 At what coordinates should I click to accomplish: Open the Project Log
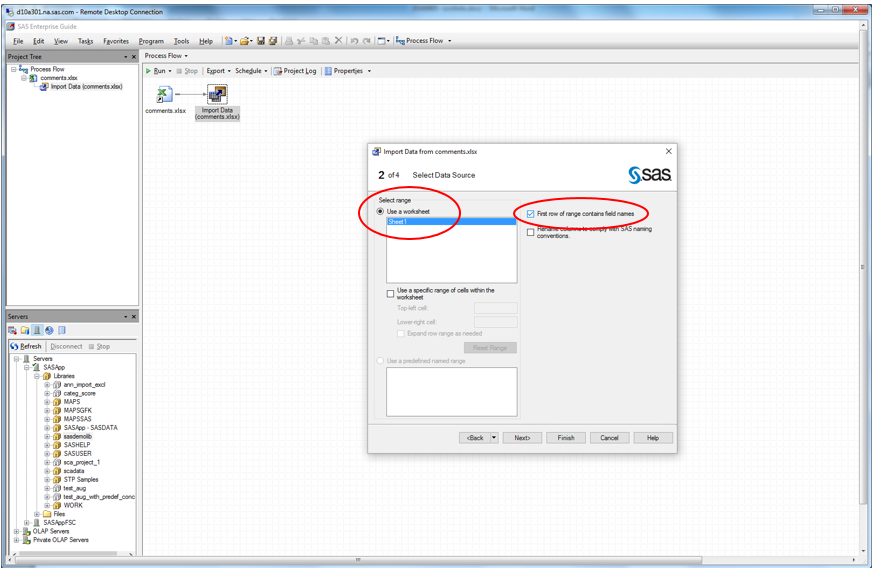click(295, 71)
